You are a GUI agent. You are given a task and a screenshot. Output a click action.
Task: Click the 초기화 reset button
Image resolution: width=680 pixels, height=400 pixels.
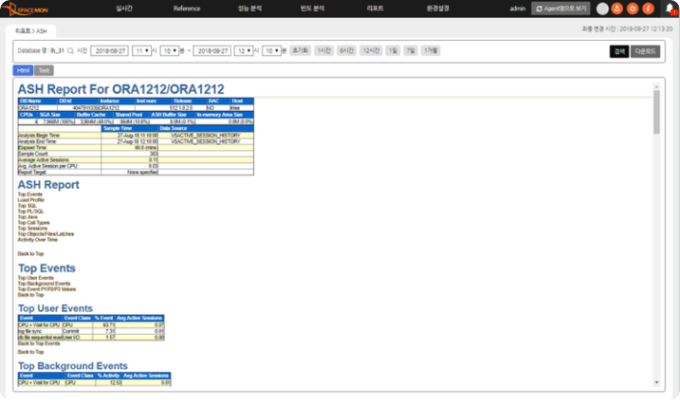[x=300, y=51]
